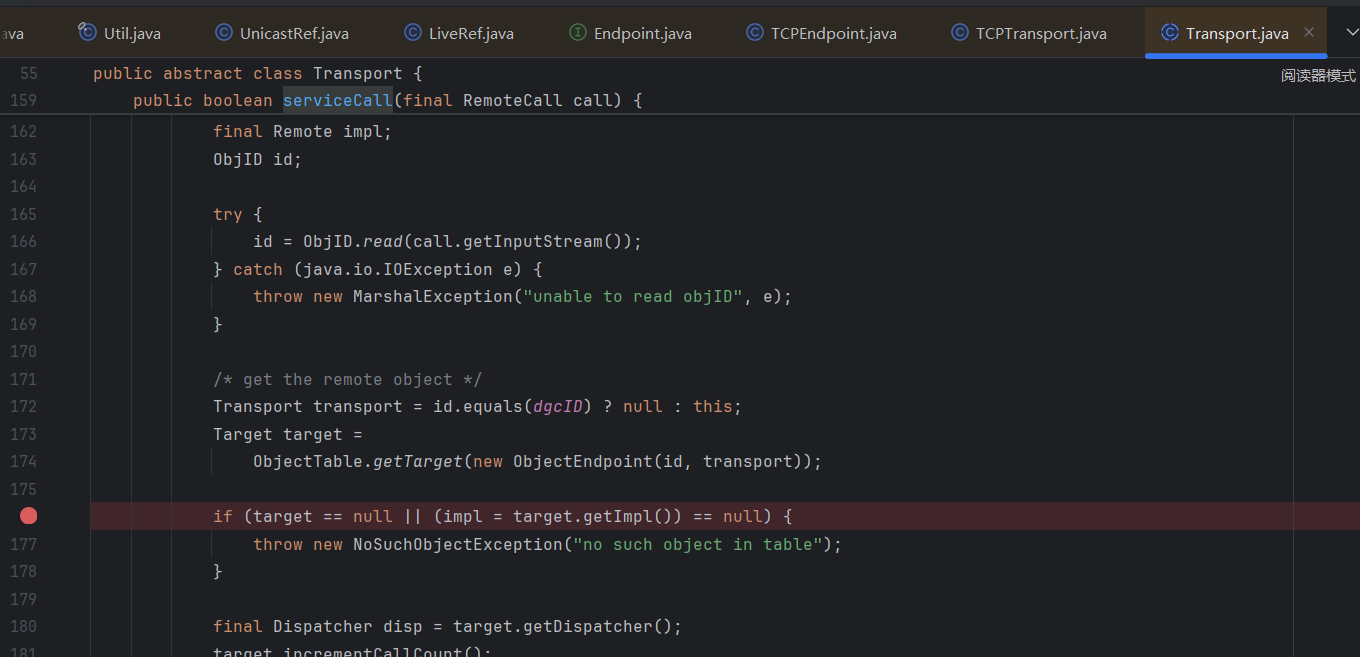Jump to sticky line 'public abstract class Transport'
1360x657 pixels.
pyautogui.click(x=247, y=74)
